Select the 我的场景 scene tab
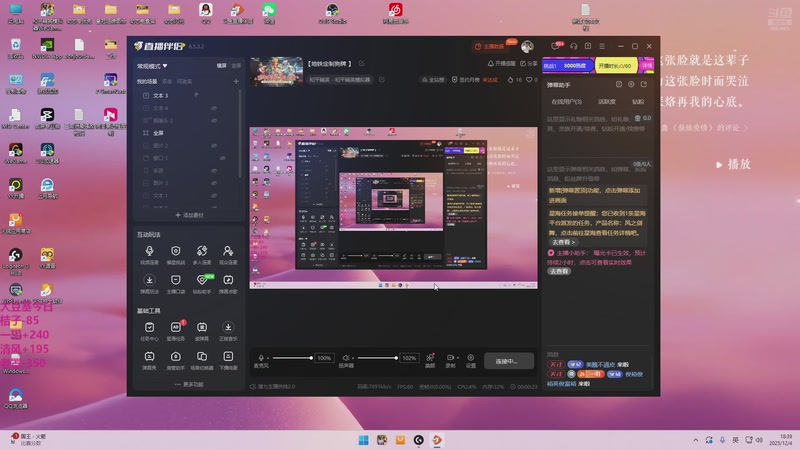The width and height of the screenshot is (800, 450). [x=147, y=82]
